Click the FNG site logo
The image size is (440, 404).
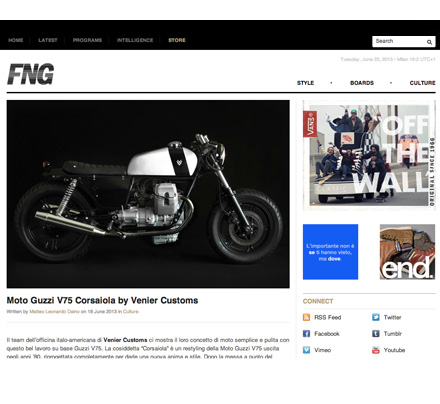tap(31, 74)
